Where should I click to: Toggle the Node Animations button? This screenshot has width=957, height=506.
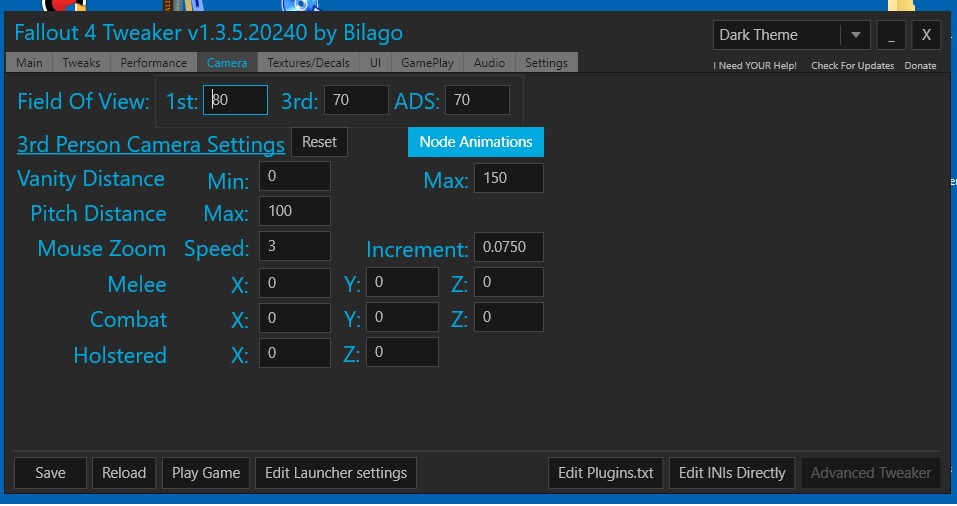coord(475,142)
